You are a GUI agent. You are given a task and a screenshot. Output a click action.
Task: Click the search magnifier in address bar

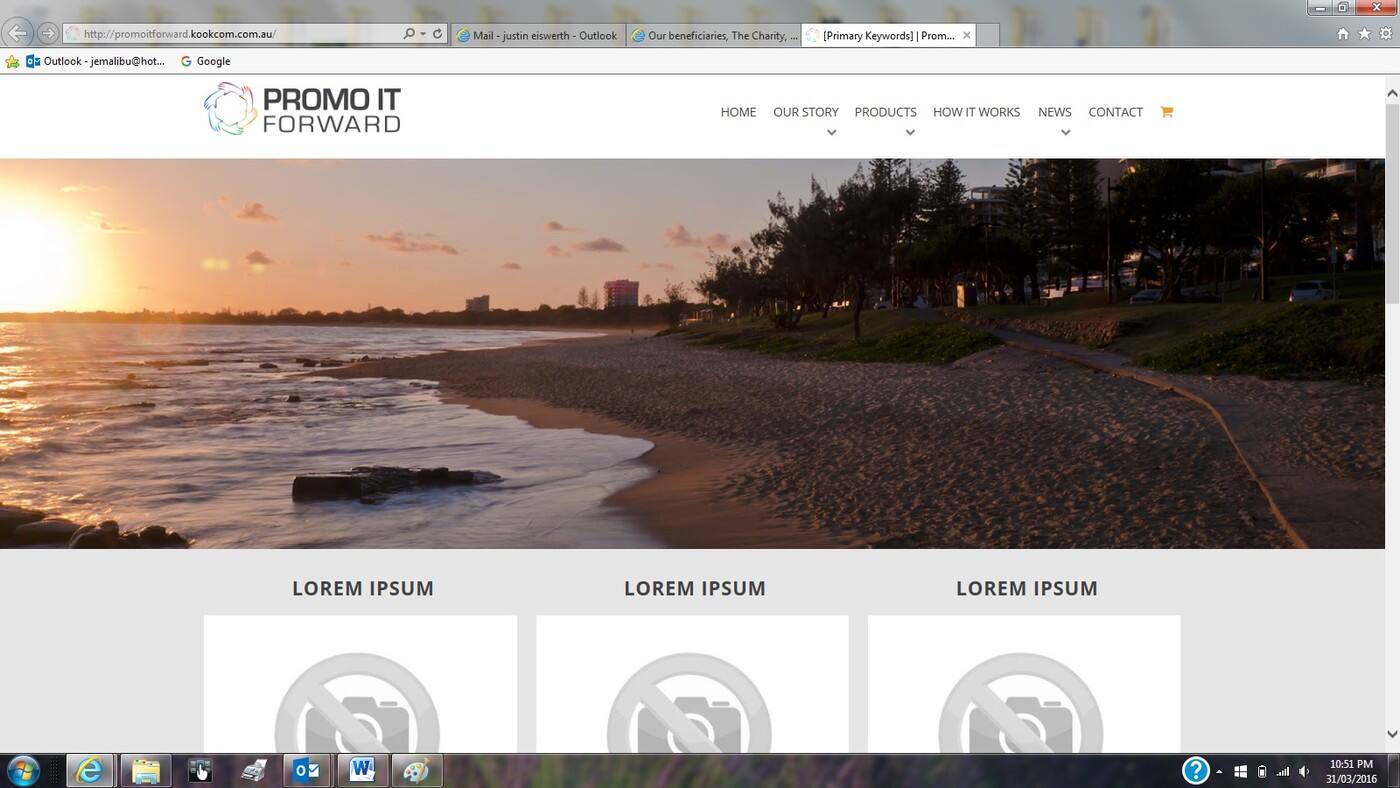409,34
